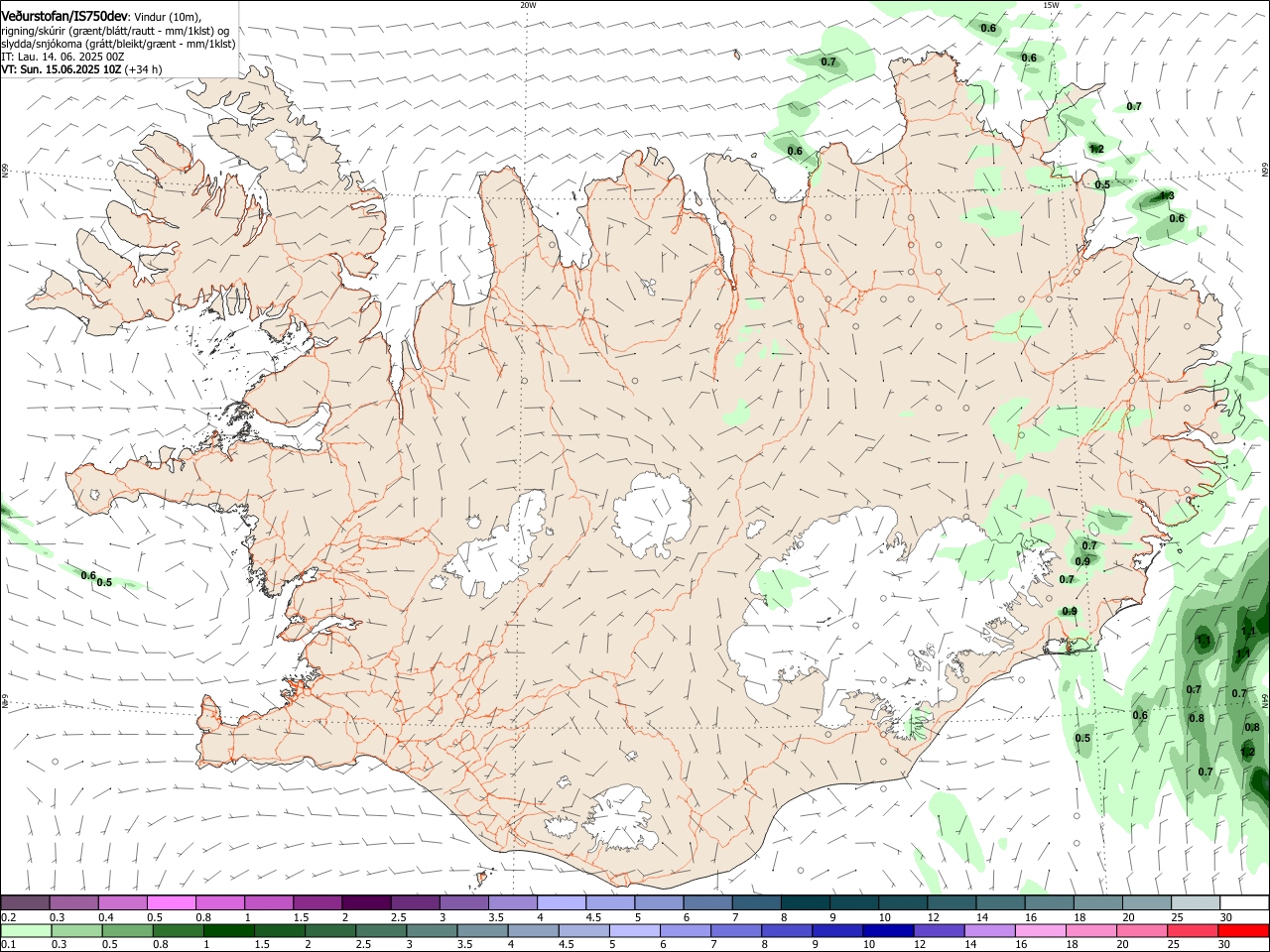Click the '0.1' label under the lower legend row
The width and height of the screenshot is (1270, 952).
click(x=7, y=945)
